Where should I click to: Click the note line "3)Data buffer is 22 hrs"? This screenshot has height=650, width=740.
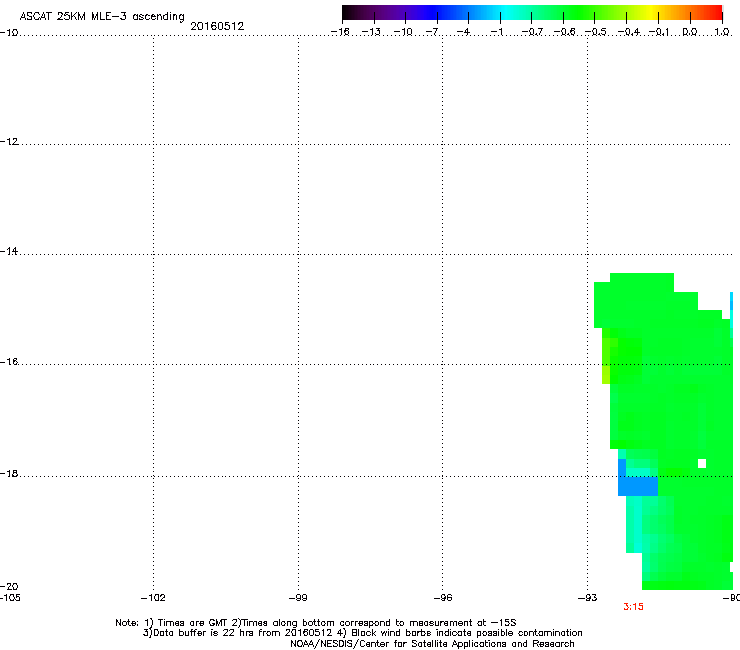tap(362, 633)
